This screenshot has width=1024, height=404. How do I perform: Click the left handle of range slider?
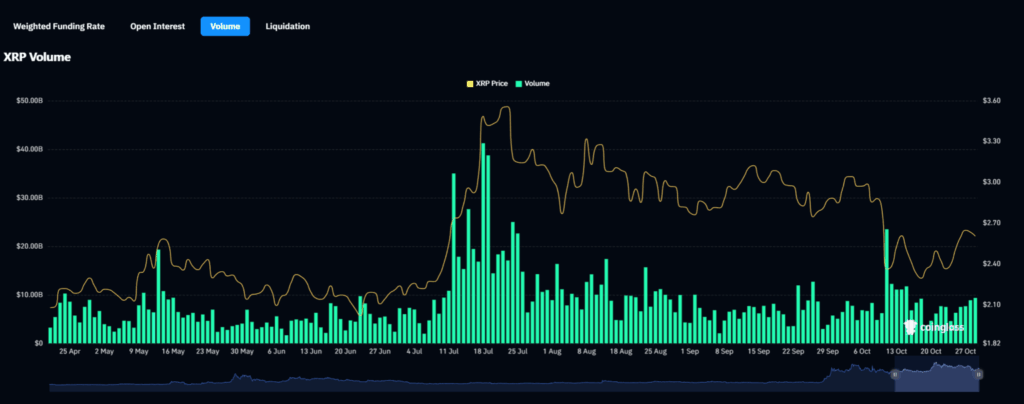click(x=893, y=373)
